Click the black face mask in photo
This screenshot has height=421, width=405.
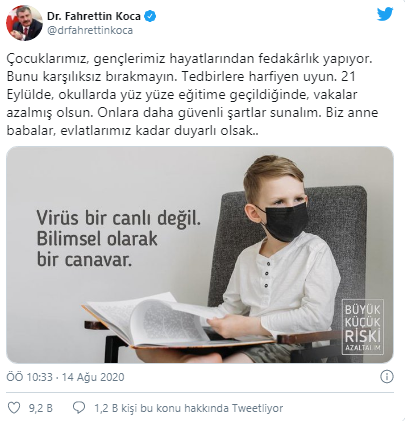point(284,220)
